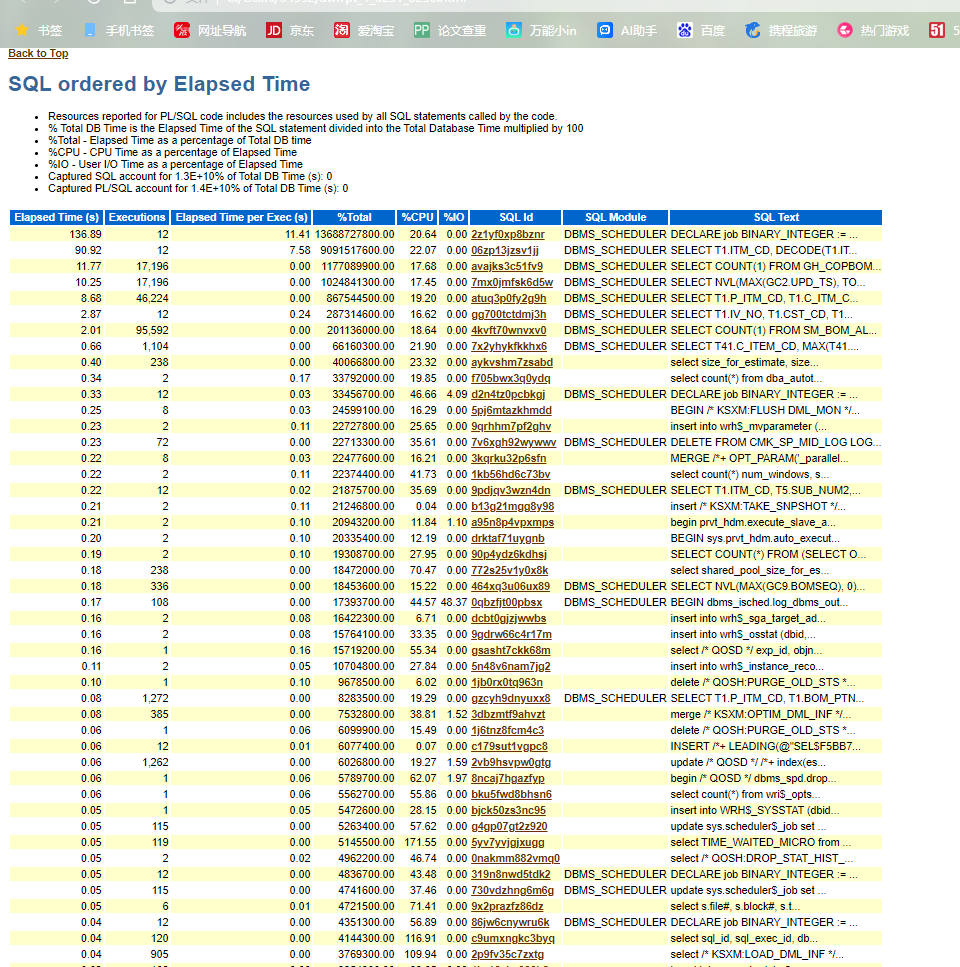
Task: Open the PP 论文查重 bookmark icon
Action: click(422, 30)
